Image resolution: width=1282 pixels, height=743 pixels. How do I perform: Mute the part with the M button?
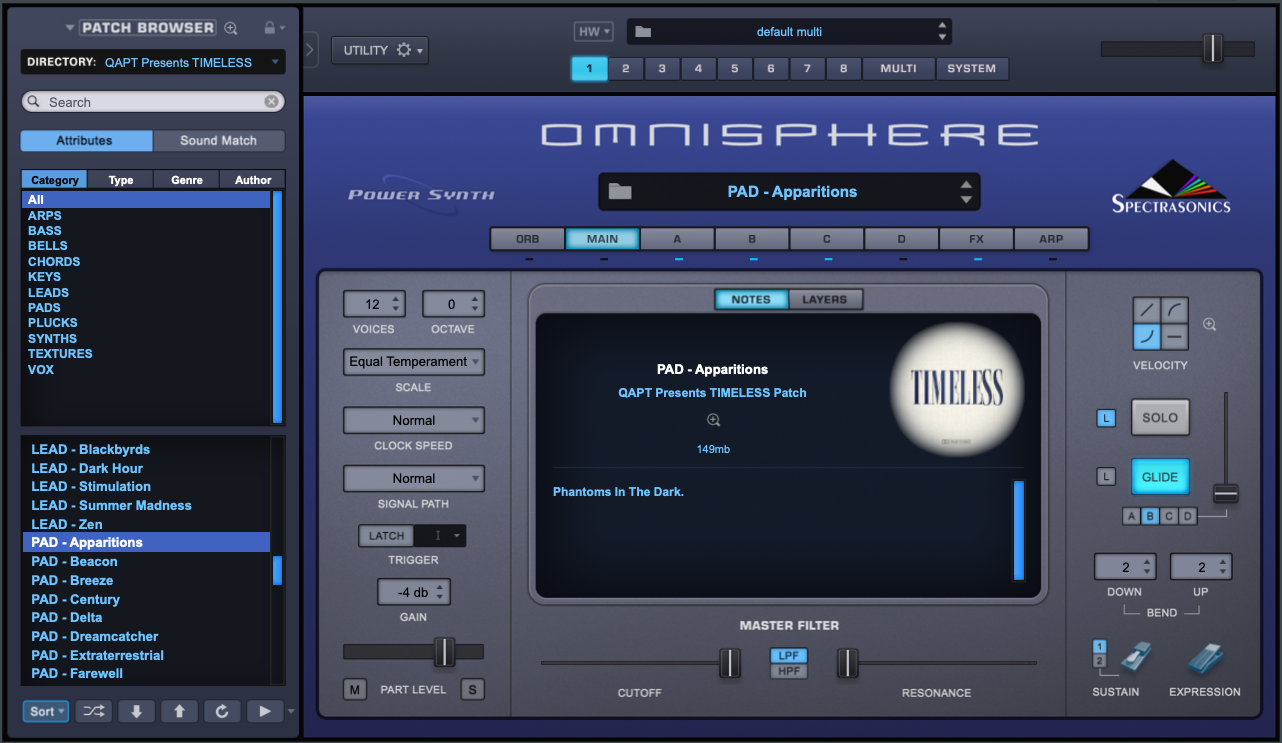click(x=355, y=690)
